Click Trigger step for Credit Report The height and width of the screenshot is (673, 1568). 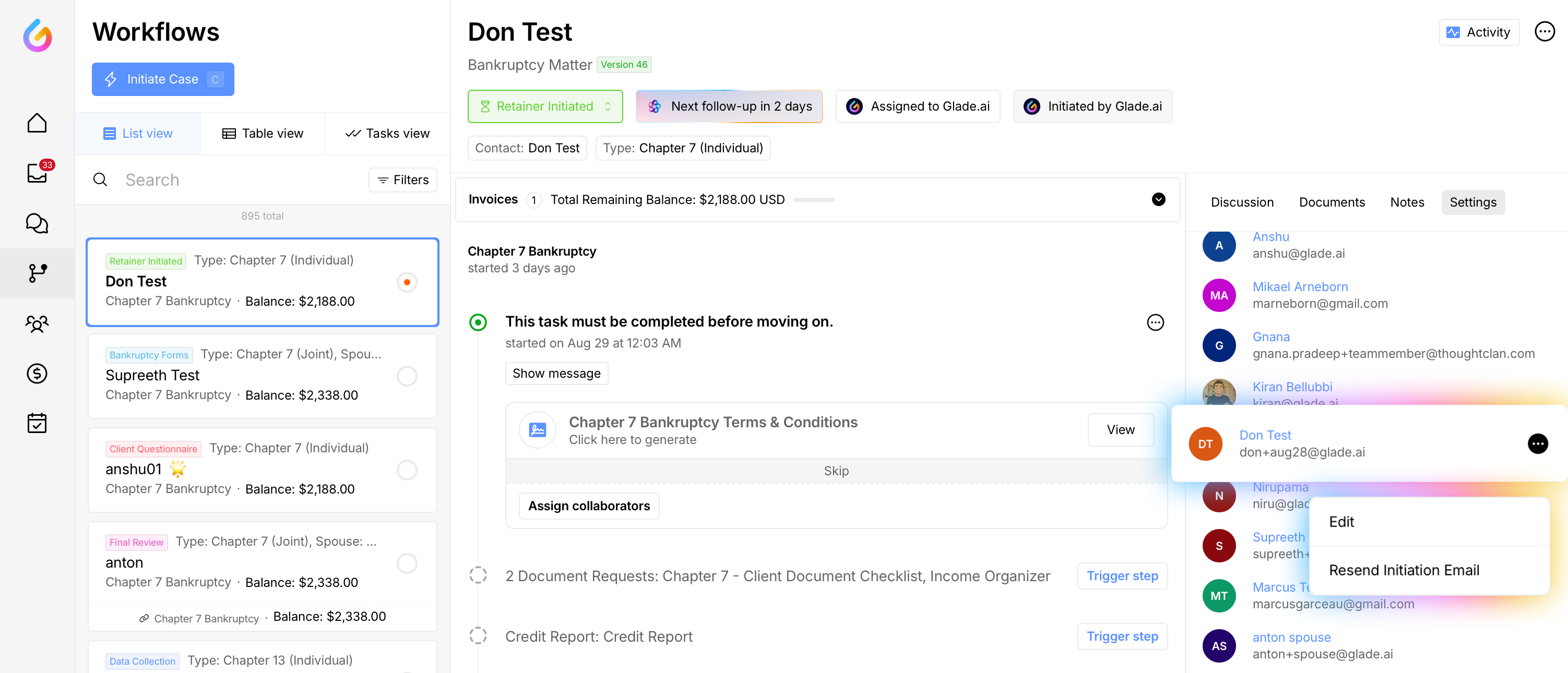tap(1122, 636)
